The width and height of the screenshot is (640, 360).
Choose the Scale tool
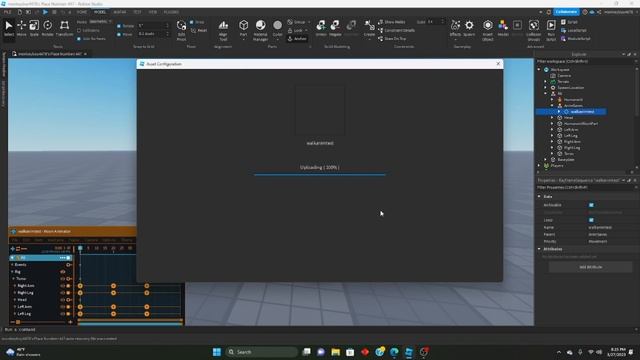point(34,29)
